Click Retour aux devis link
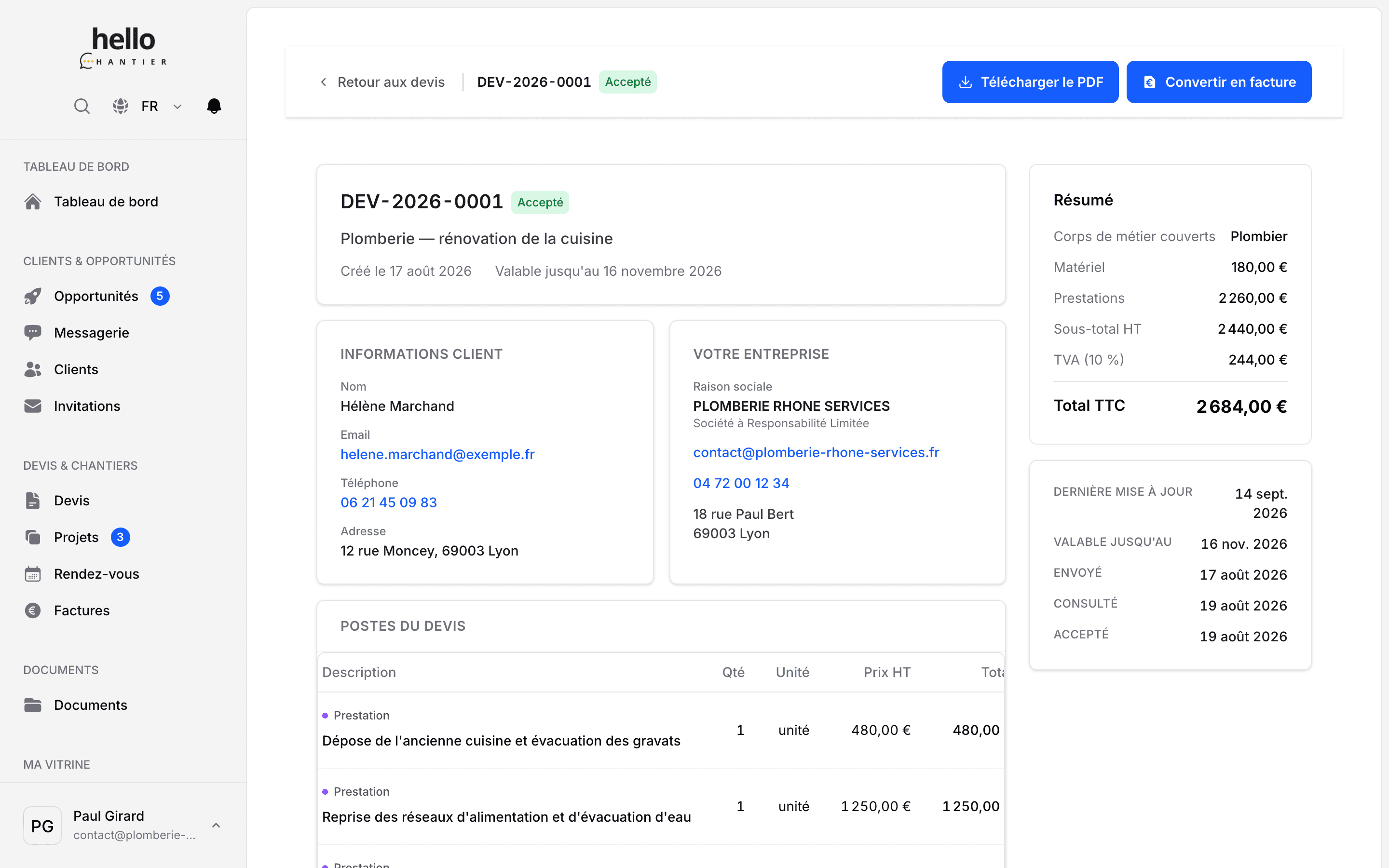Image resolution: width=1389 pixels, height=868 pixels. click(391, 82)
